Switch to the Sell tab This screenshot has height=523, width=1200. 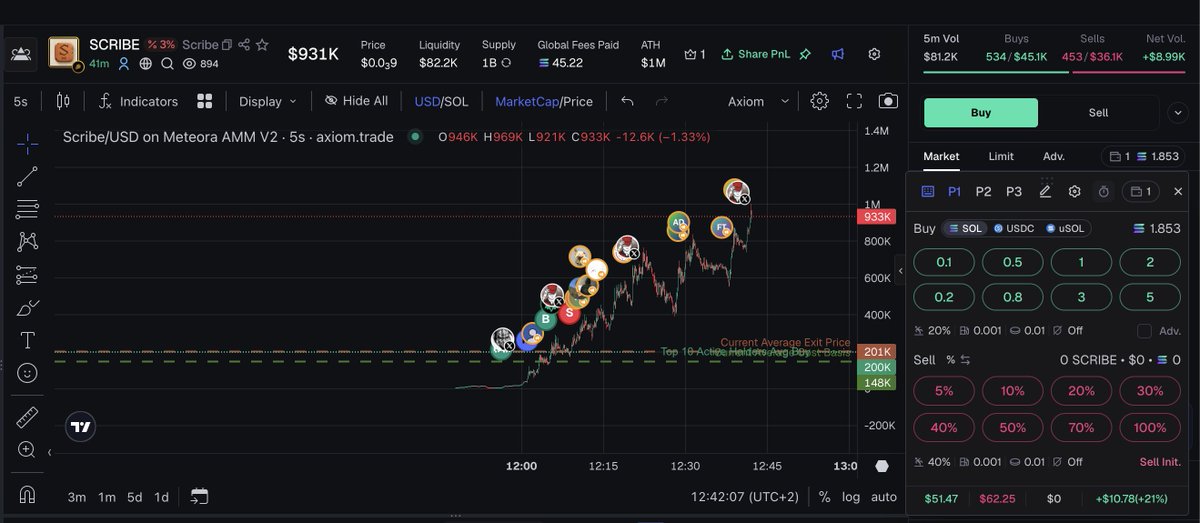(1098, 112)
